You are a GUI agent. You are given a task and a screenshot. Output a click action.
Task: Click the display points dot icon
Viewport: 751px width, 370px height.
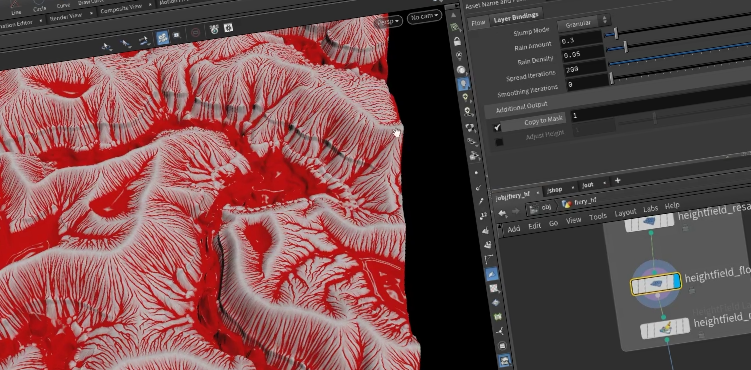tap(476, 172)
